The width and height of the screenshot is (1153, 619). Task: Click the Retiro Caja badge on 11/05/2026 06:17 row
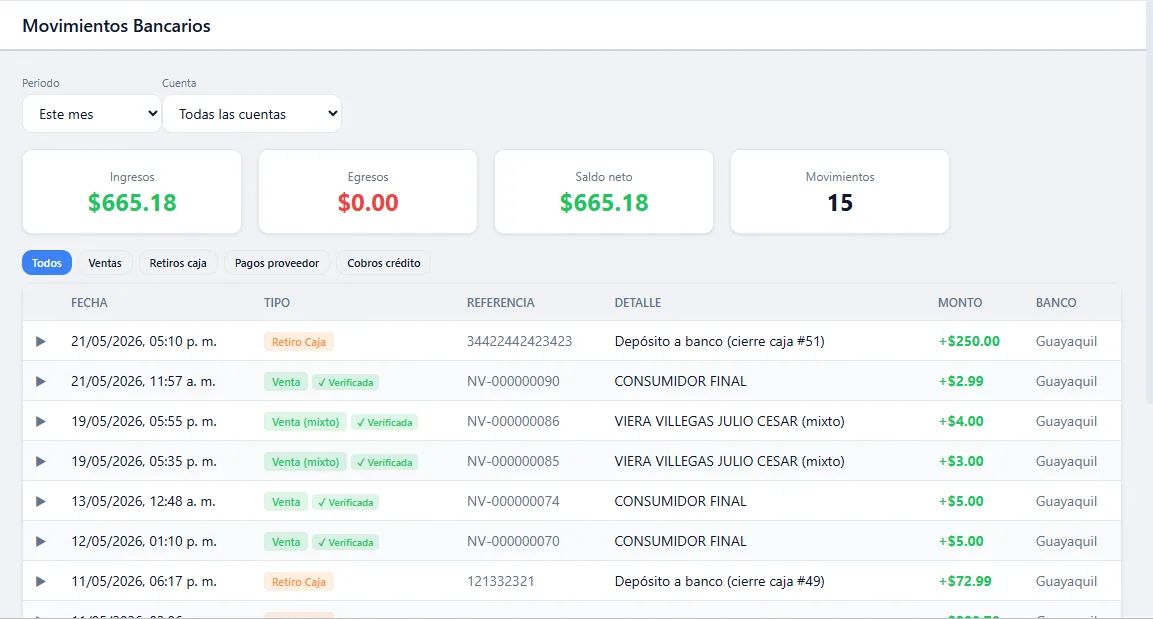tap(299, 582)
